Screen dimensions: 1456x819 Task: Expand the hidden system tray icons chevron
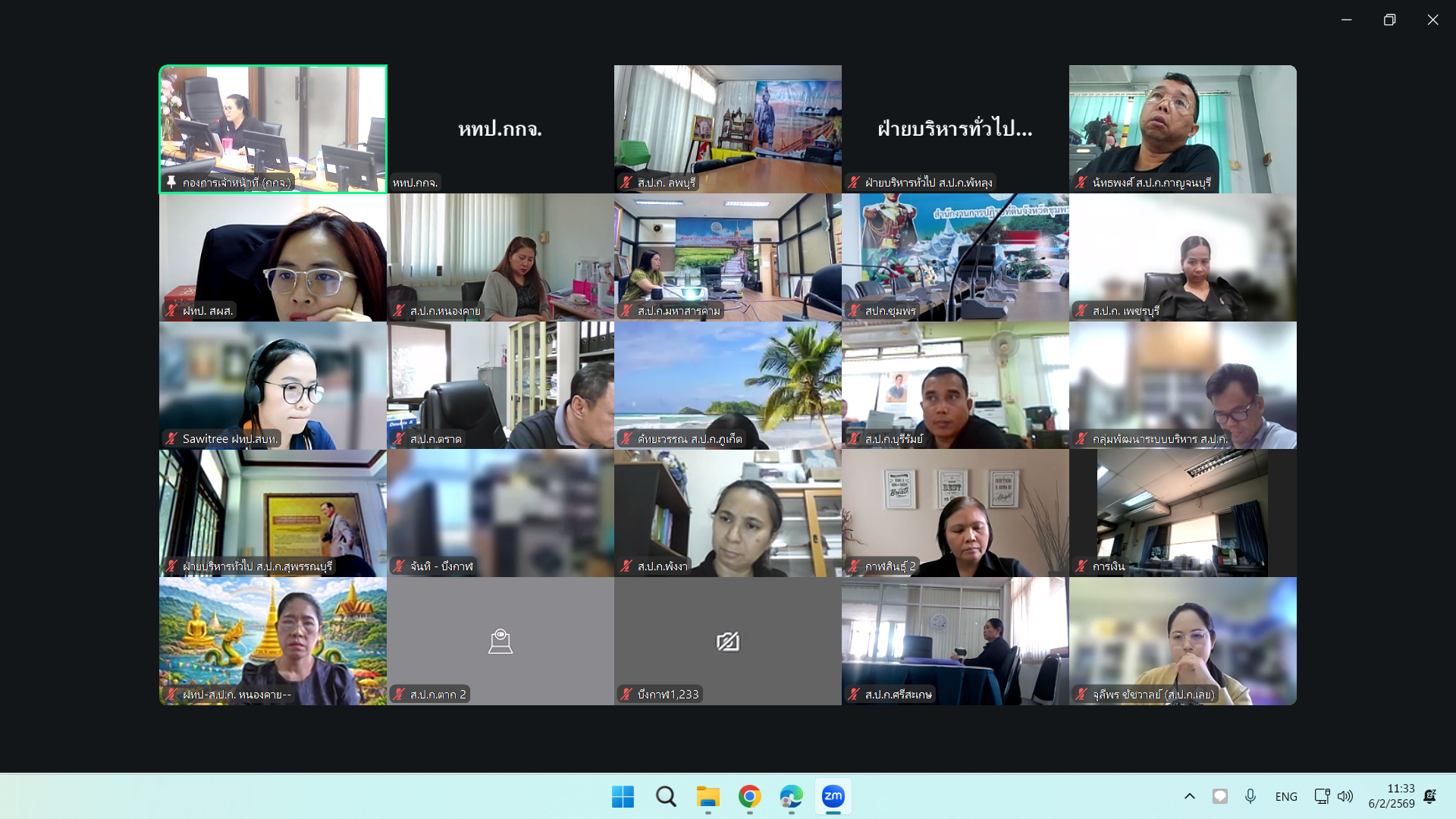(1189, 796)
